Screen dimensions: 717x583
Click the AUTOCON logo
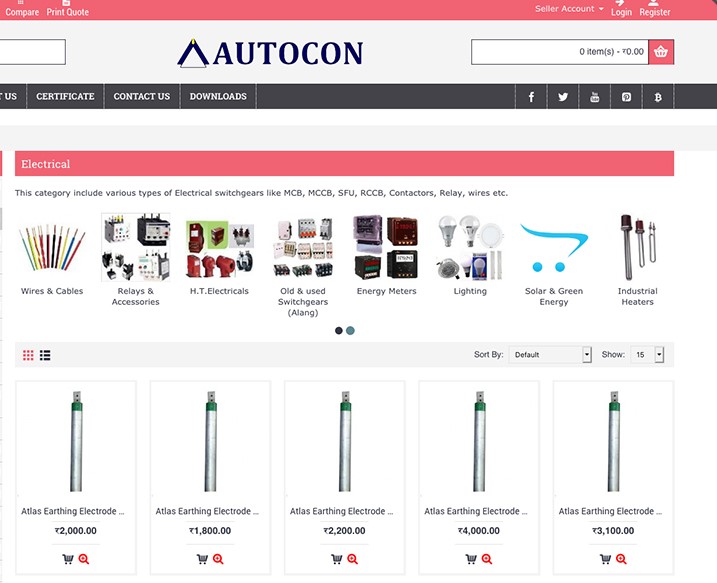click(270, 53)
